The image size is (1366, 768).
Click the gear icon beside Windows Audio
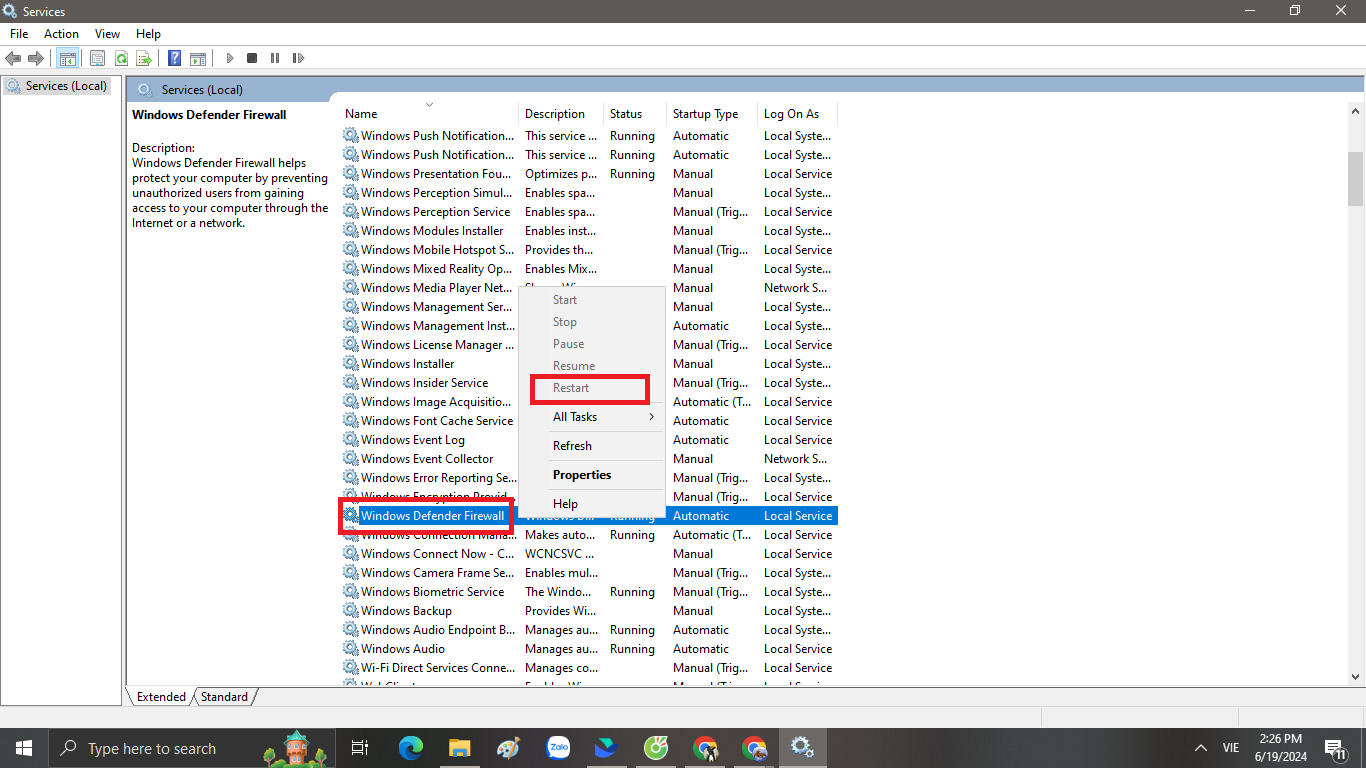(x=351, y=649)
